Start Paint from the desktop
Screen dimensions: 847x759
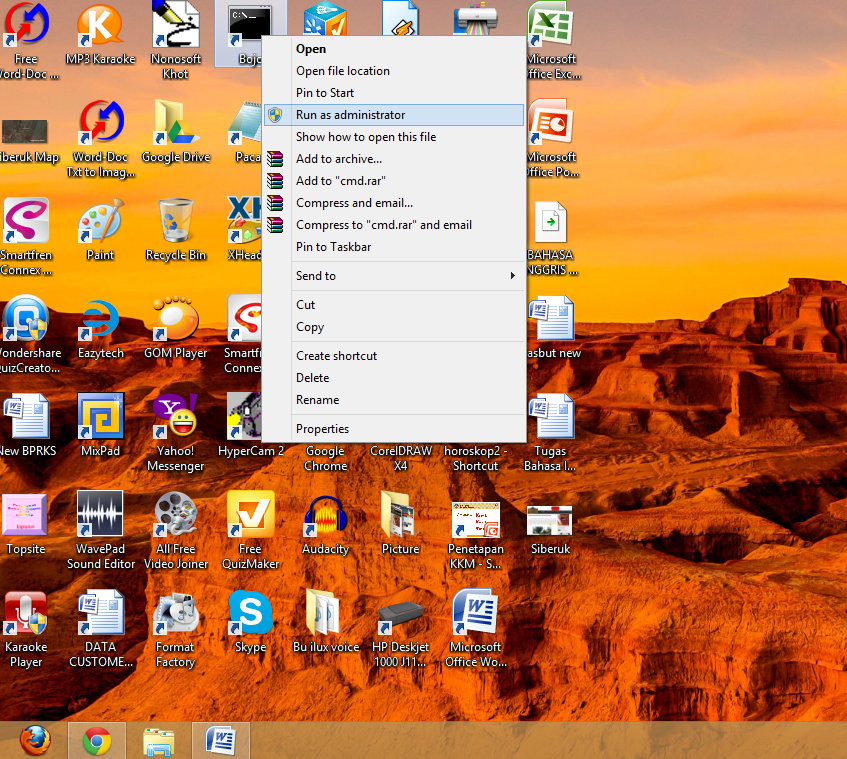coord(100,220)
